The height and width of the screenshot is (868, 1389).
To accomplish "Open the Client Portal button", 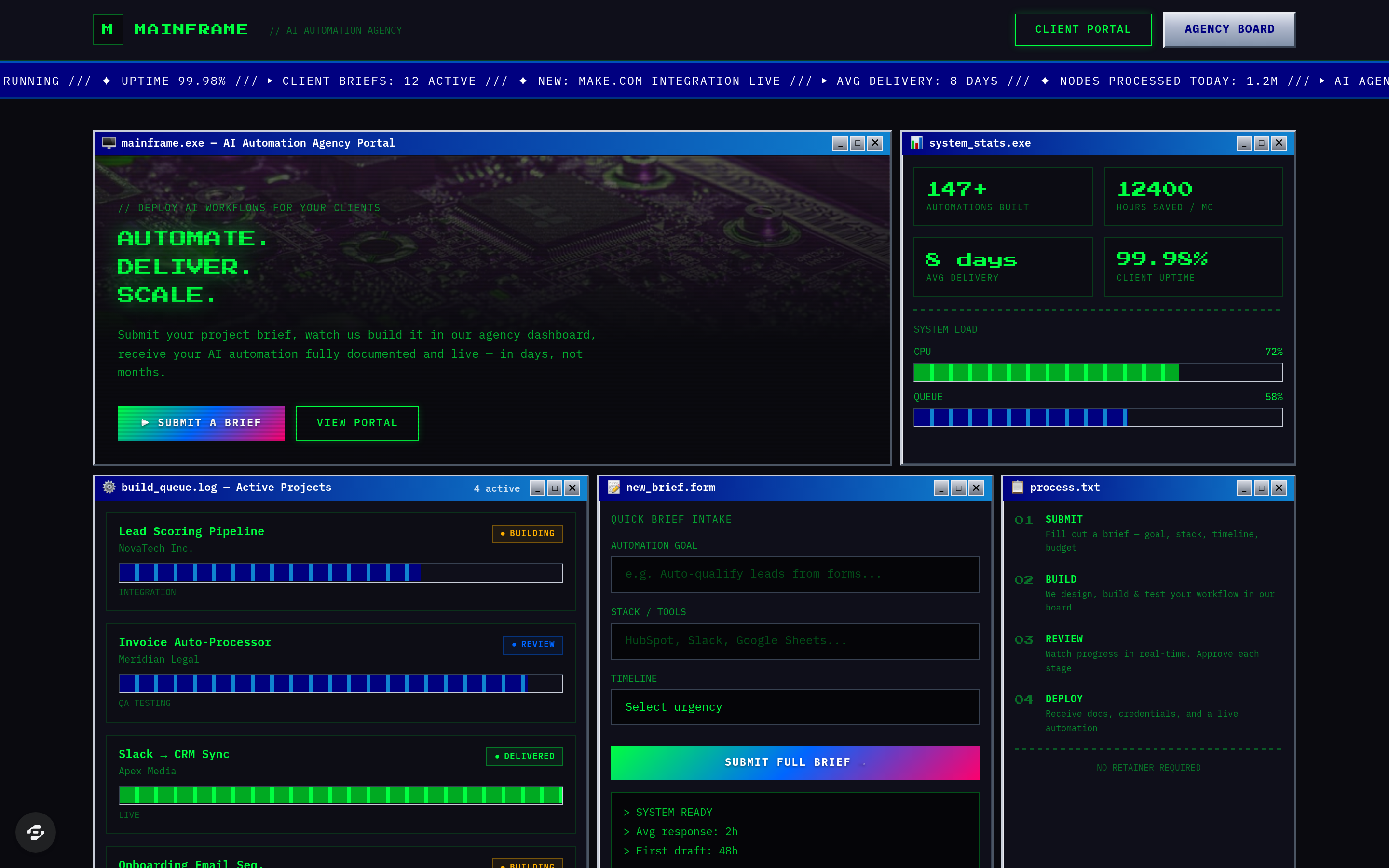I will [x=1082, y=30].
